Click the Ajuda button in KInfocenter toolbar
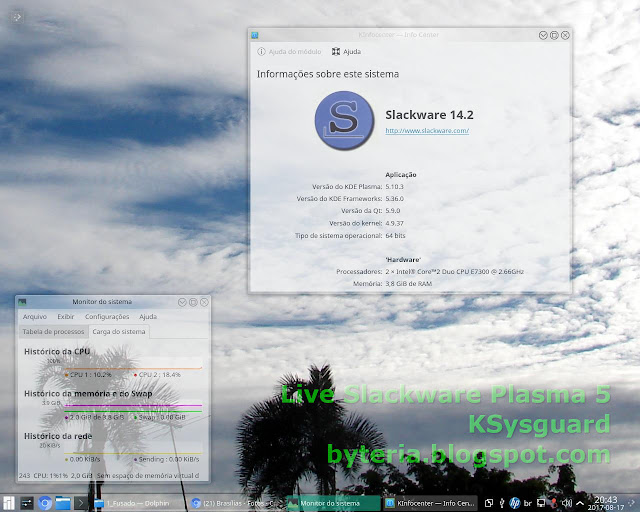Image resolution: width=640 pixels, height=512 pixels. [x=346, y=51]
